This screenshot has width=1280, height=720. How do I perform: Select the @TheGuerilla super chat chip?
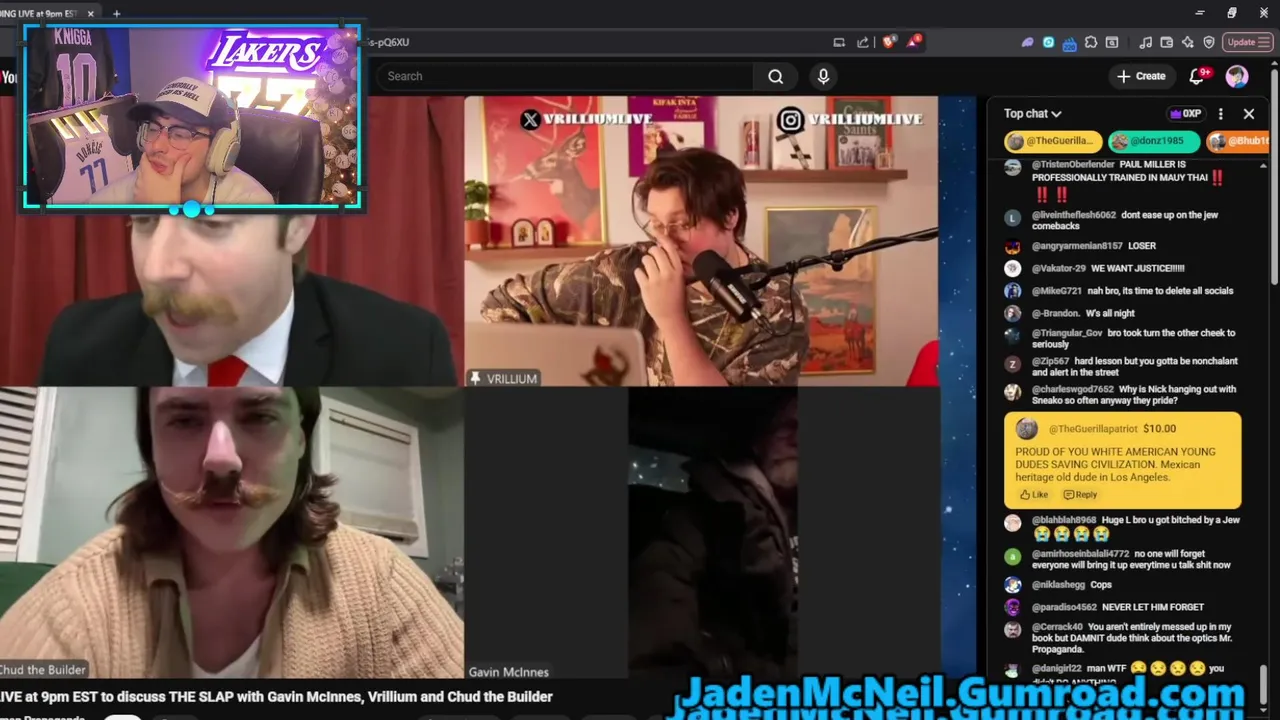(1053, 141)
